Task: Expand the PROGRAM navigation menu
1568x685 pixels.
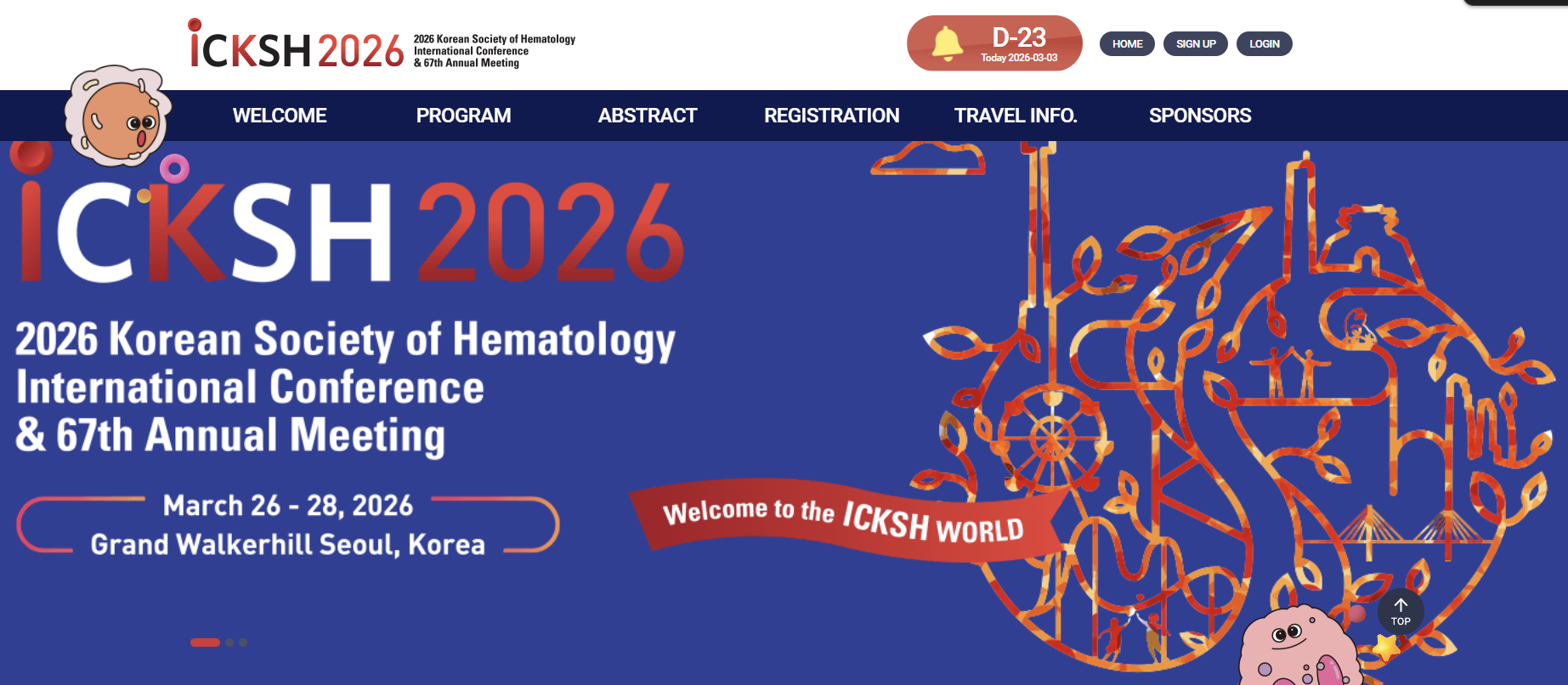Action: tap(463, 116)
